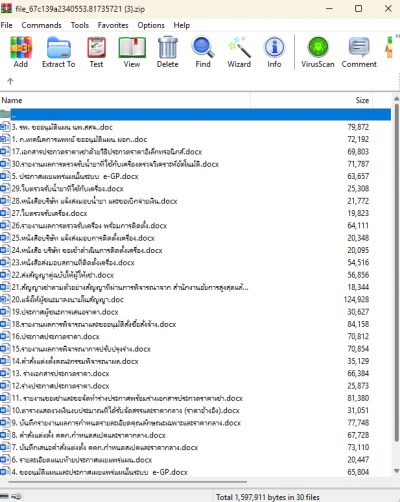Select the file starting with '1.' (.doc)
This screenshot has width=400, height=502.
[x=195, y=139]
